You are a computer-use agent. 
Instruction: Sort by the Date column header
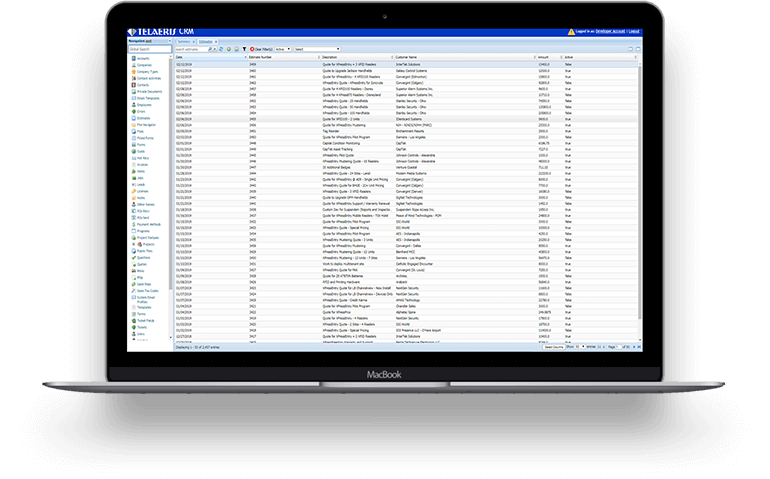pos(211,57)
